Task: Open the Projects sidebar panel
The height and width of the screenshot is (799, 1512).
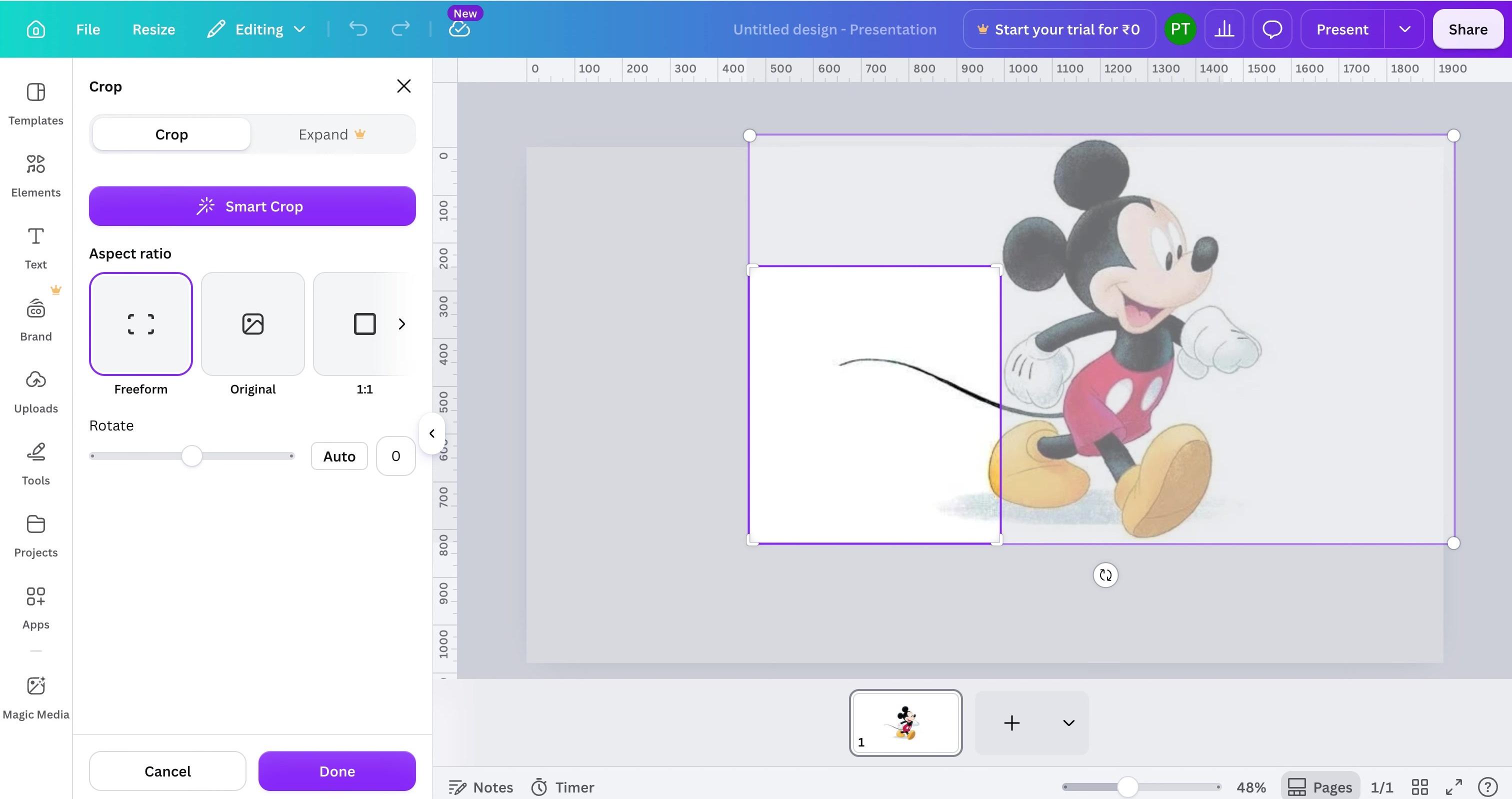Action: pyautogui.click(x=36, y=536)
